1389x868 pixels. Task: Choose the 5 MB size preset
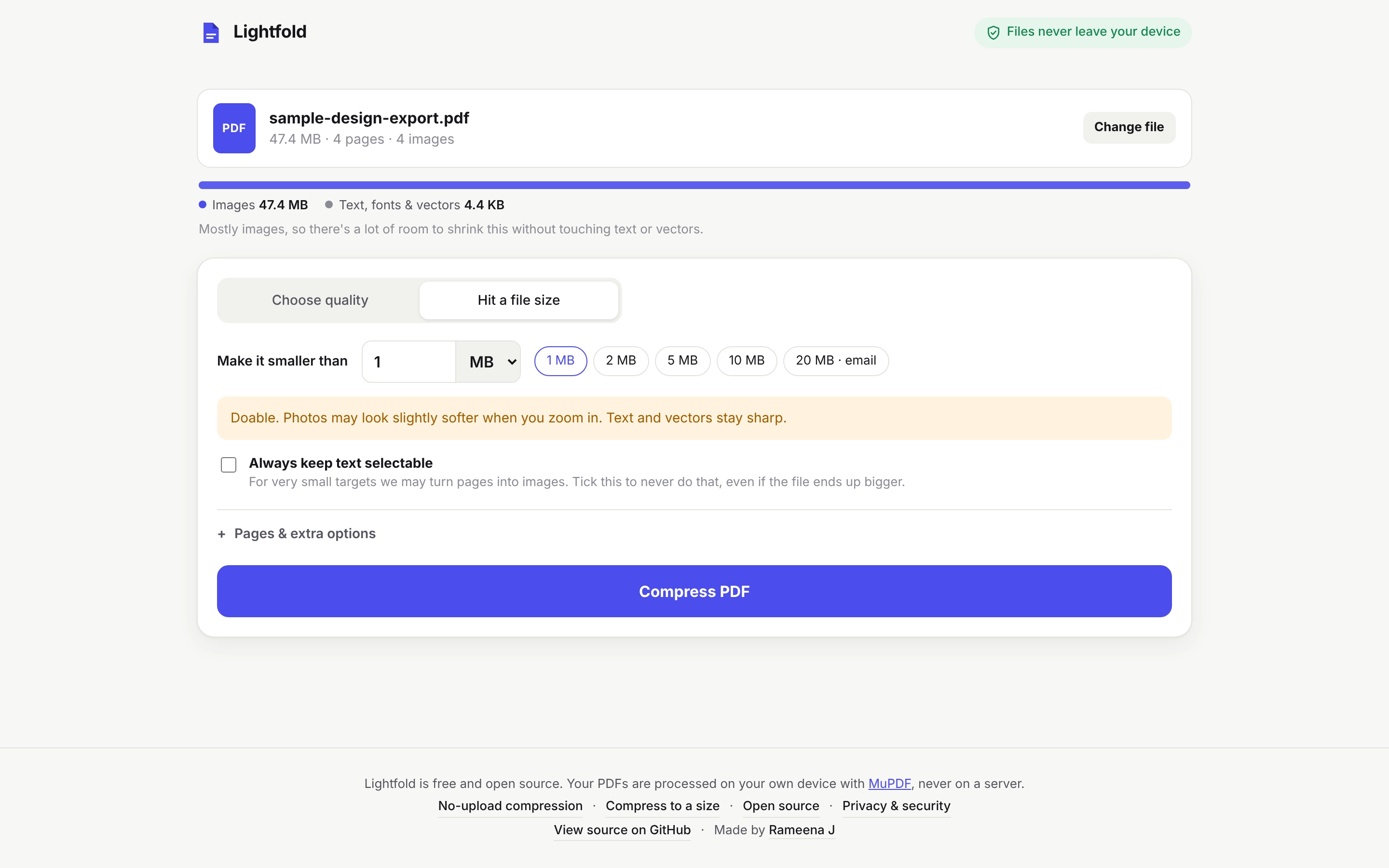tap(682, 361)
